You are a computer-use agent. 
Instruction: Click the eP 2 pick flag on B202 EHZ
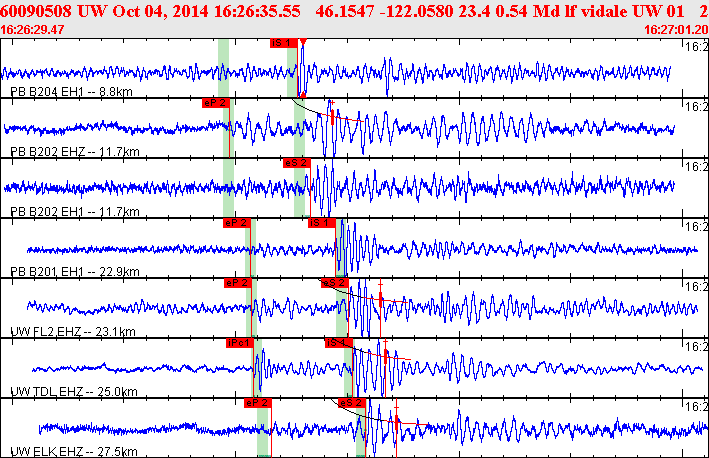click(x=216, y=103)
